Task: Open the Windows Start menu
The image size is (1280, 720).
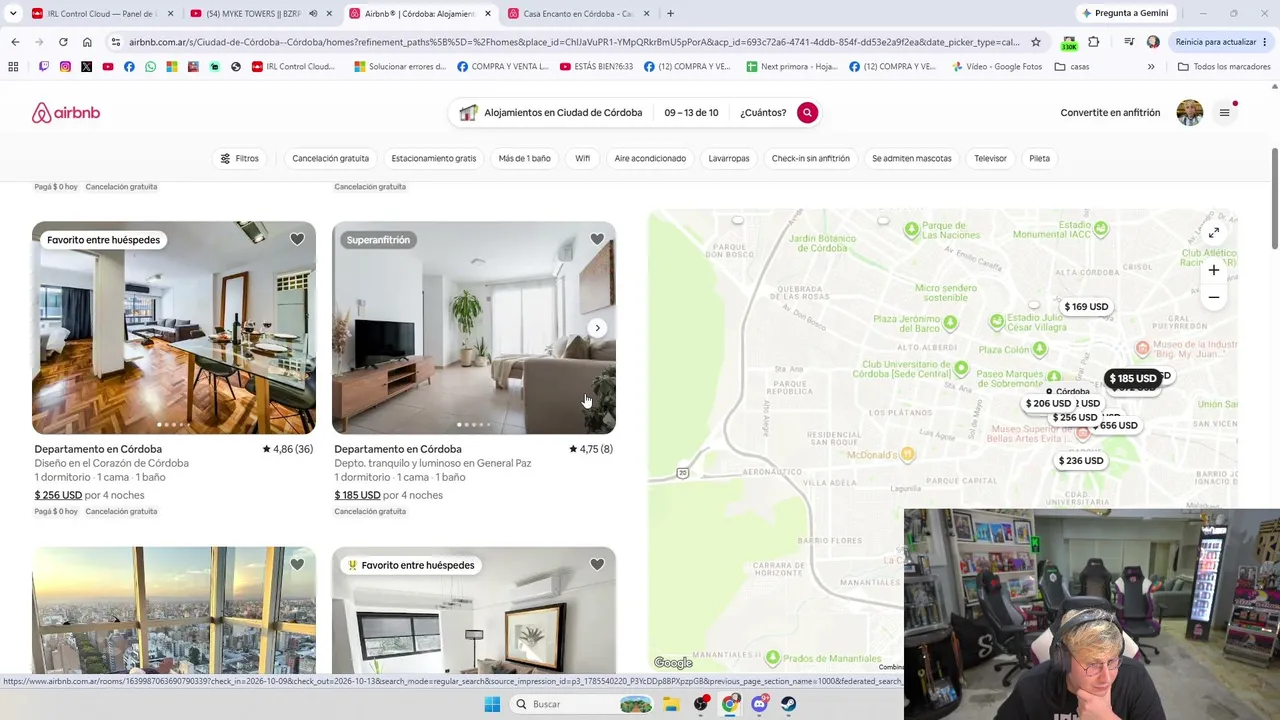Action: 492,704
